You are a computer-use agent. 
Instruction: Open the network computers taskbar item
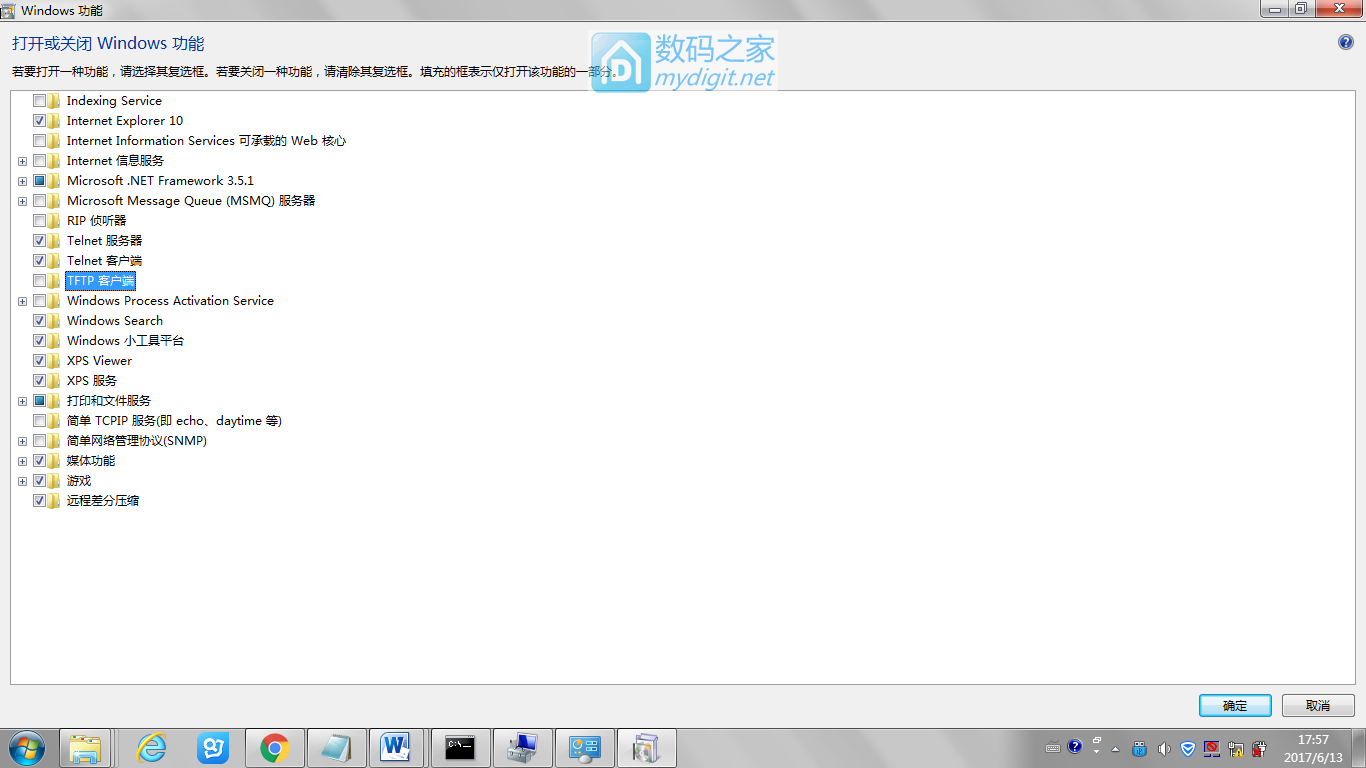point(522,748)
